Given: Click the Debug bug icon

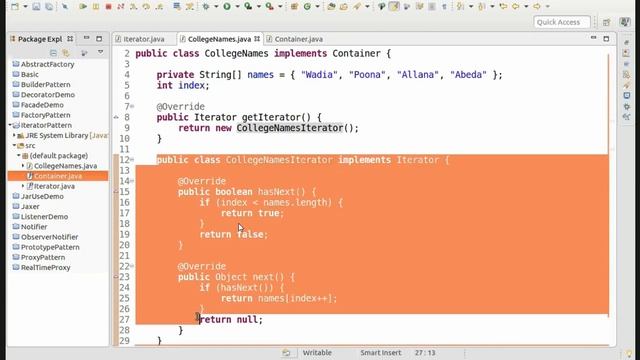Looking at the screenshot, I should tap(206, 6).
